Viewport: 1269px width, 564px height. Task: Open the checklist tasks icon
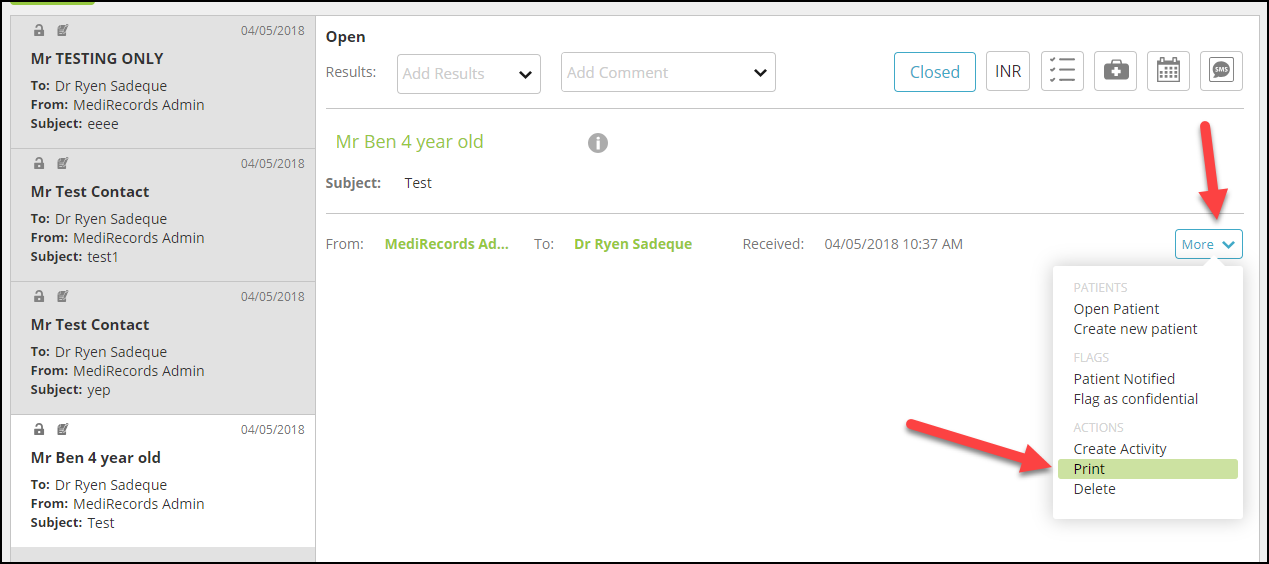pos(1062,71)
